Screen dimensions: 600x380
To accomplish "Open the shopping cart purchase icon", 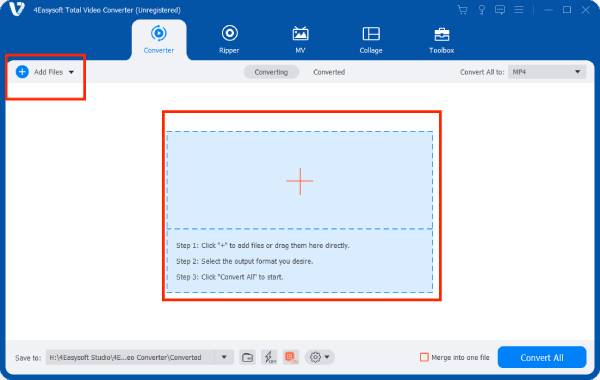I will coord(463,10).
